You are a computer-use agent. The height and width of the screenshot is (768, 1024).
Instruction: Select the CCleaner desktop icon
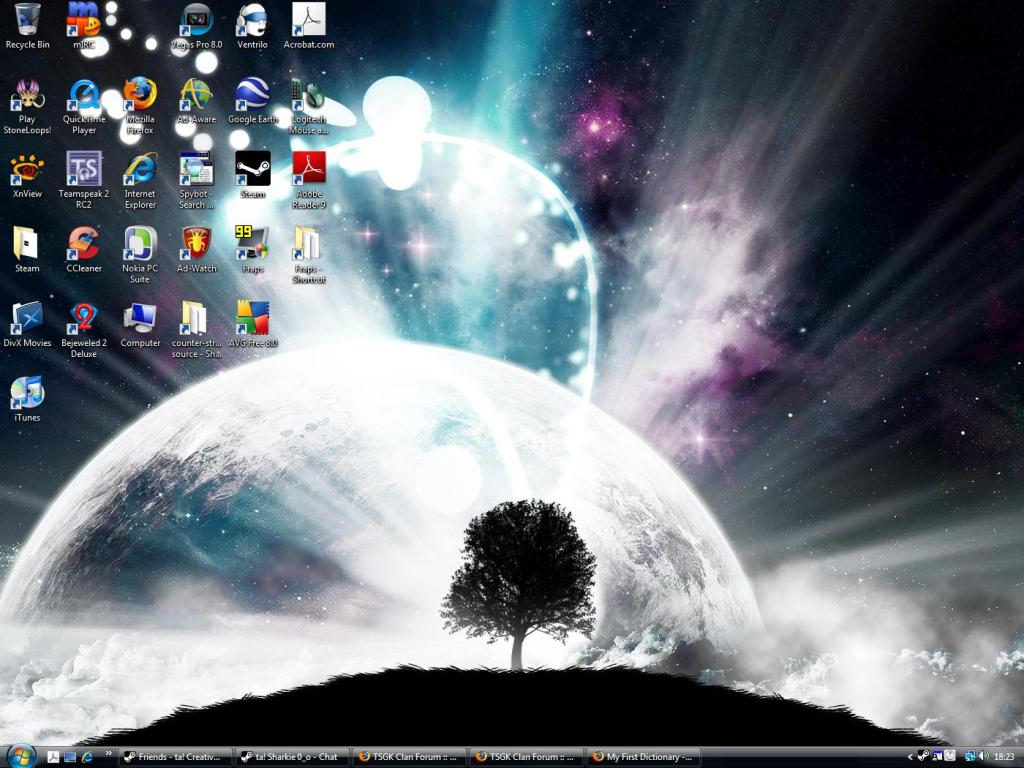coord(84,244)
